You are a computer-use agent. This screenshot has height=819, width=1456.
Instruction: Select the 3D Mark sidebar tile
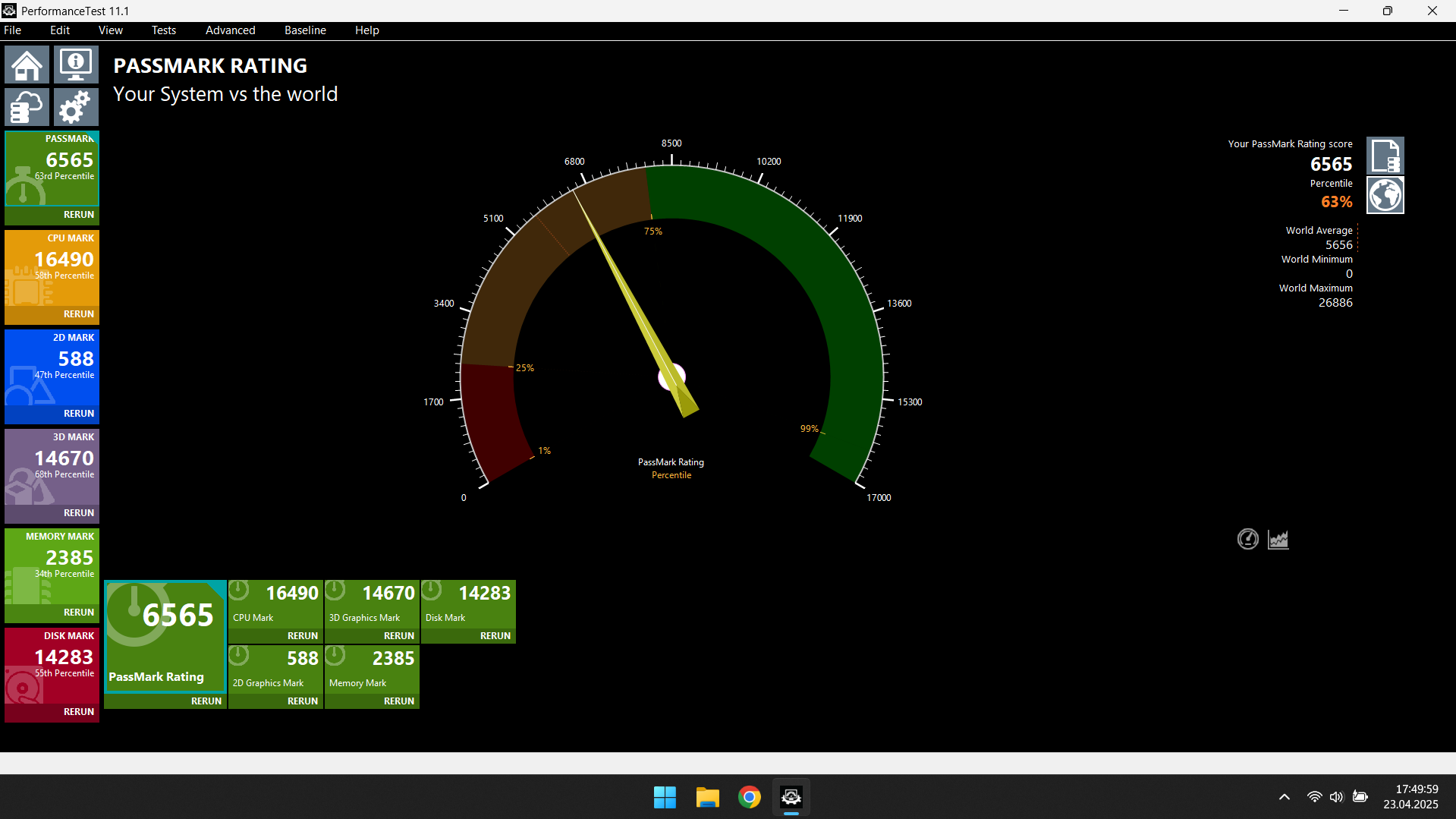(x=52, y=467)
